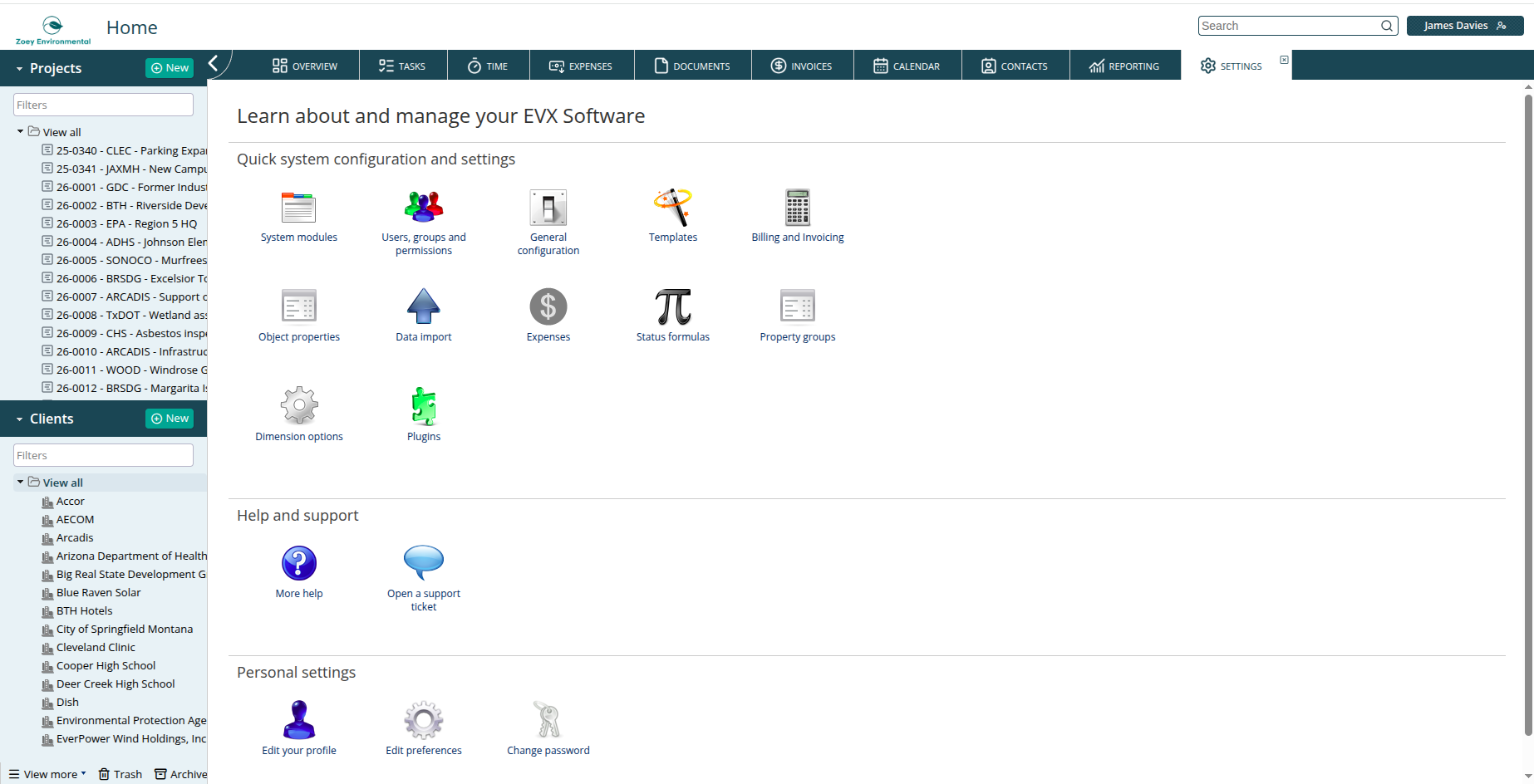The width and height of the screenshot is (1534, 784).
Task: Open James Davies user menu
Action: (x=1465, y=26)
